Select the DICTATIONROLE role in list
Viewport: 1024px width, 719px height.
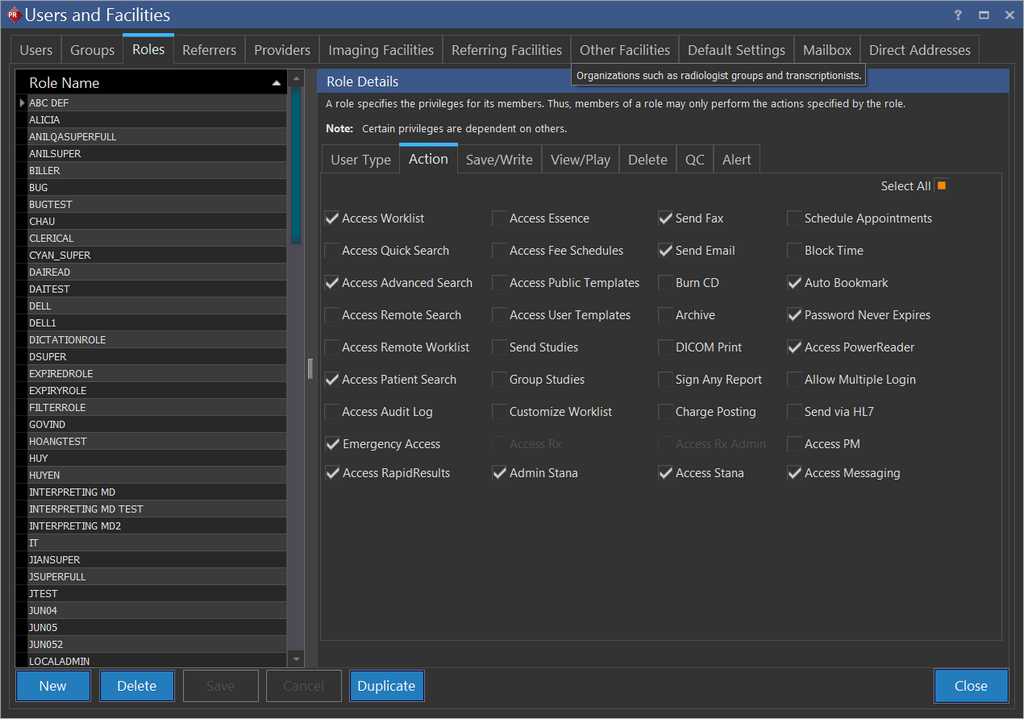67,340
